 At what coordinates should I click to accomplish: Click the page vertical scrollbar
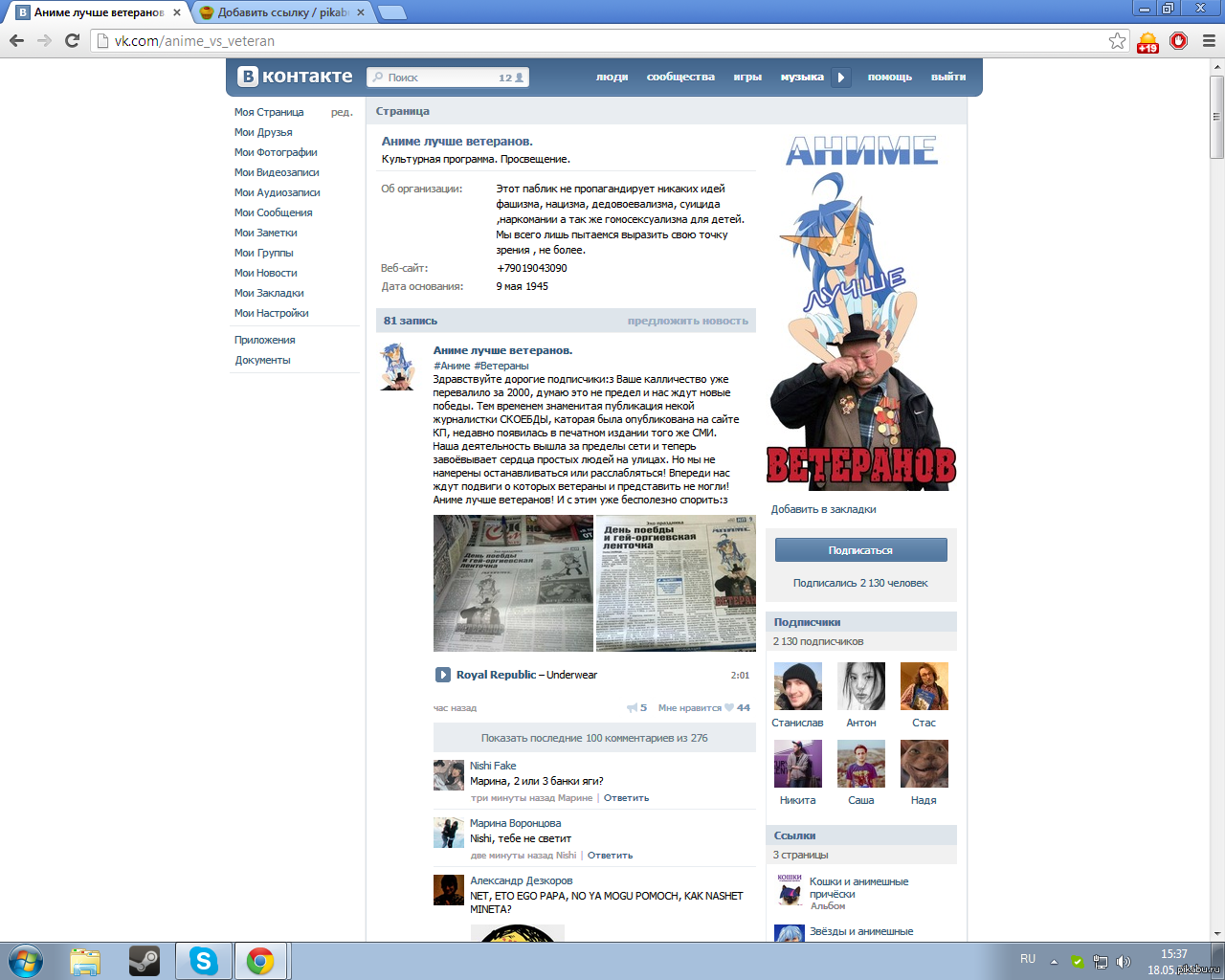pyautogui.click(x=1216, y=117)
